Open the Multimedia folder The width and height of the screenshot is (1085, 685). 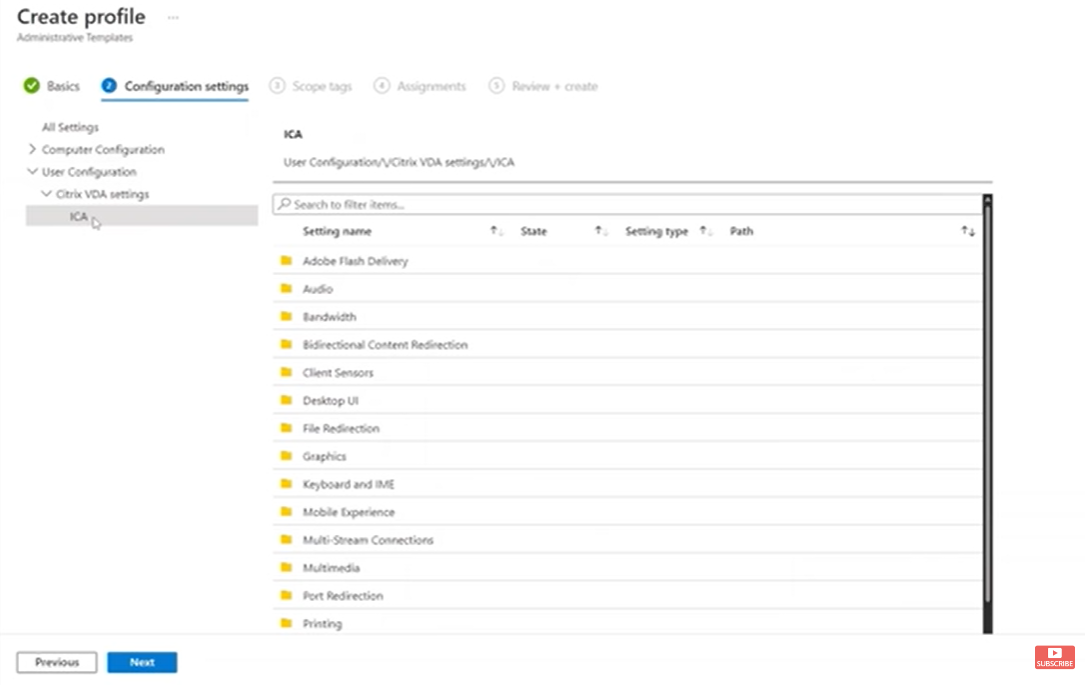tap(329, 567)
